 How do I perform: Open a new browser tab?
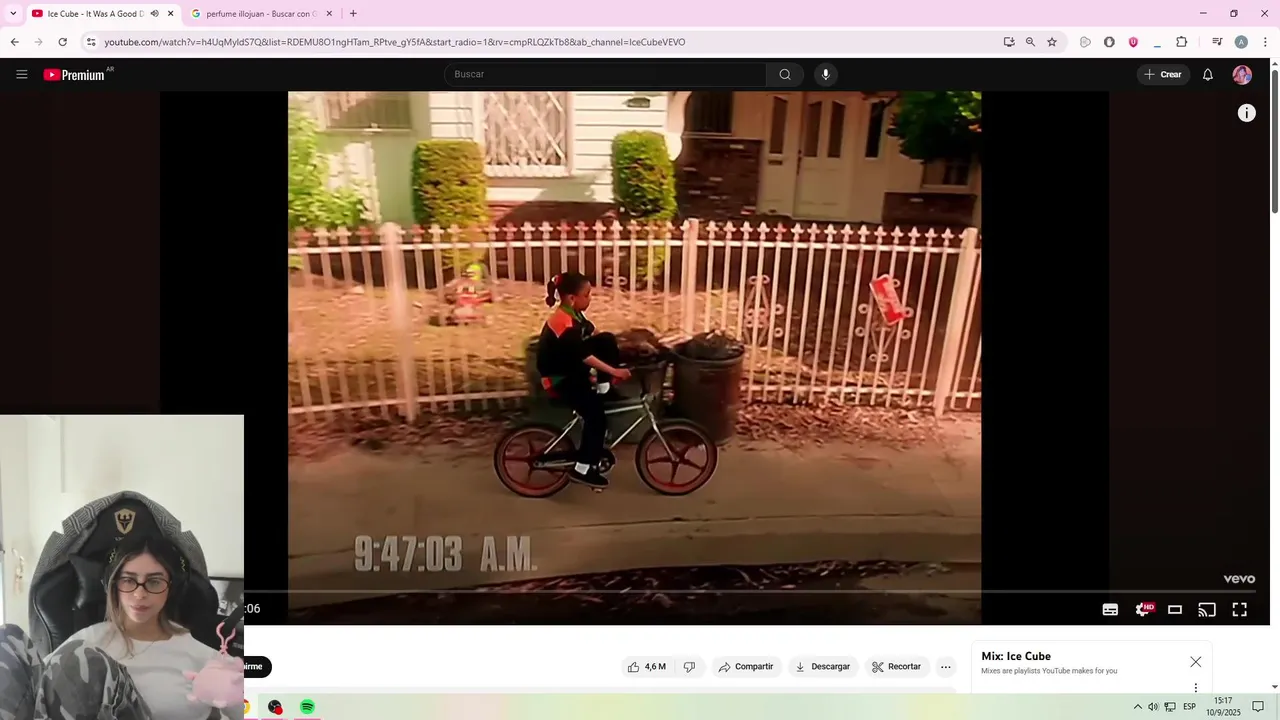353,14
